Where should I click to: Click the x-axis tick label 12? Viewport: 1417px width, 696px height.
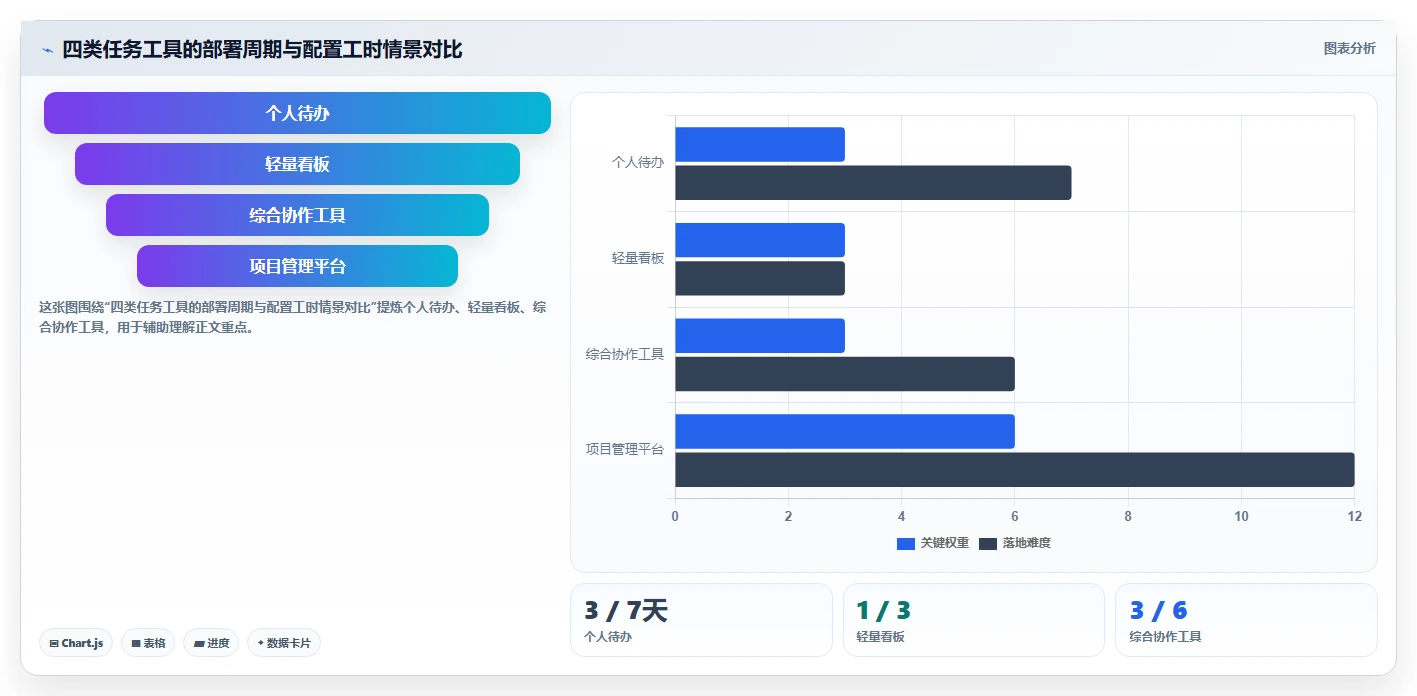click(x=1354, y=516)
